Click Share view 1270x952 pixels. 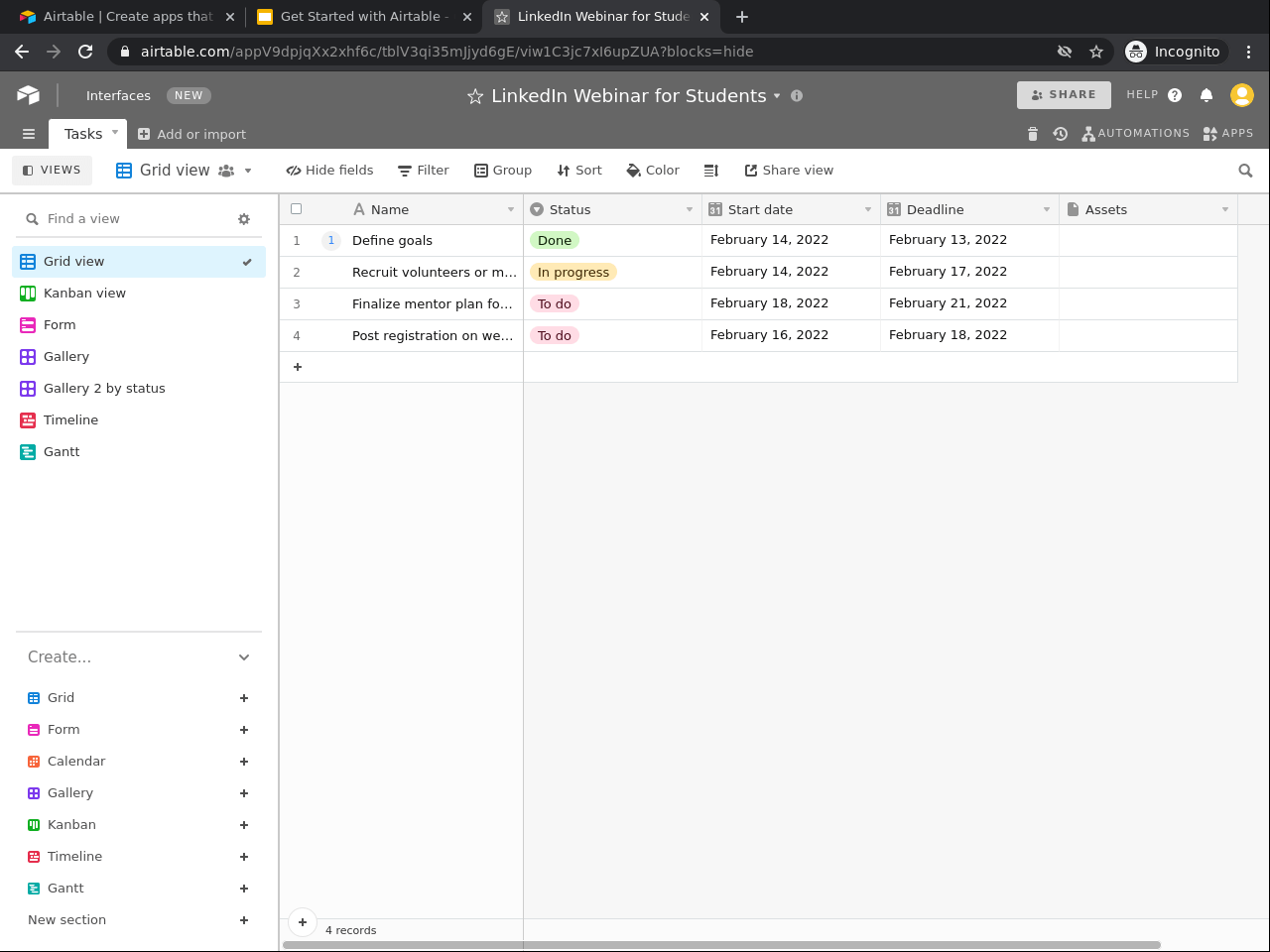[789, 171]
